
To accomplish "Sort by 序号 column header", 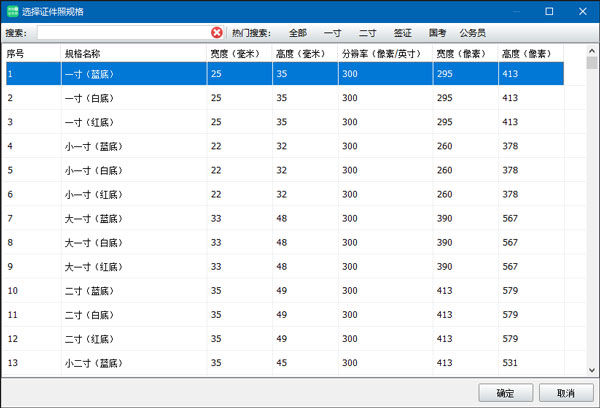I will coord(31,54).
